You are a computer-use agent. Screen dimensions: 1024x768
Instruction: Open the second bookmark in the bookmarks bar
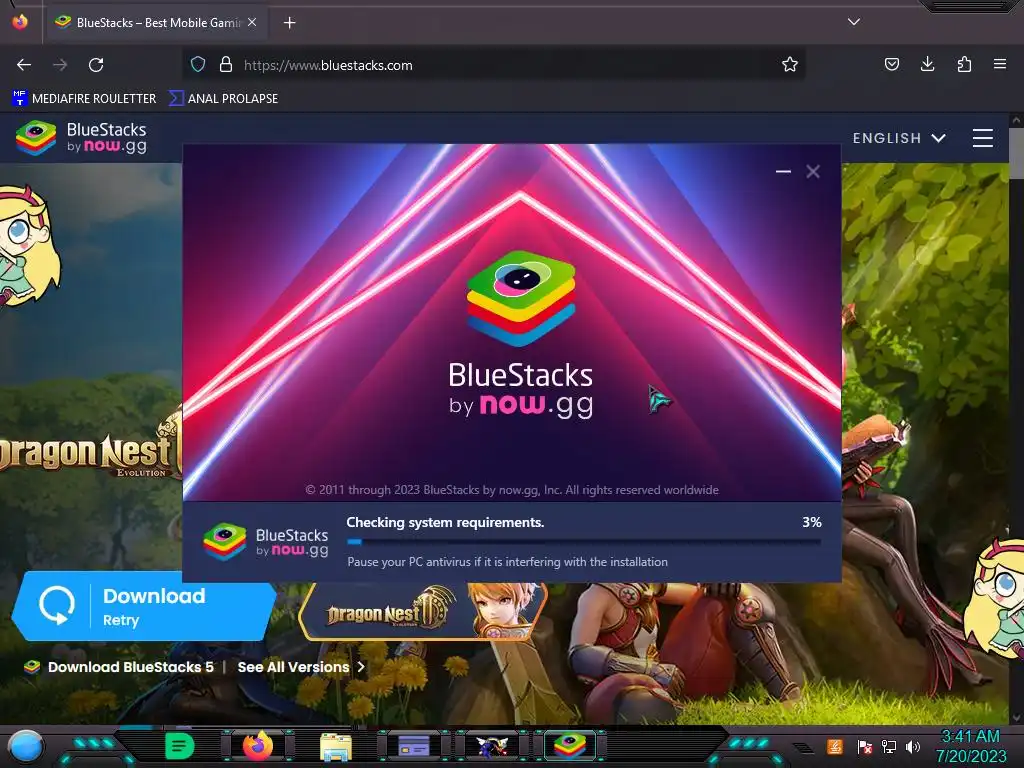click(x=224, y=99)
